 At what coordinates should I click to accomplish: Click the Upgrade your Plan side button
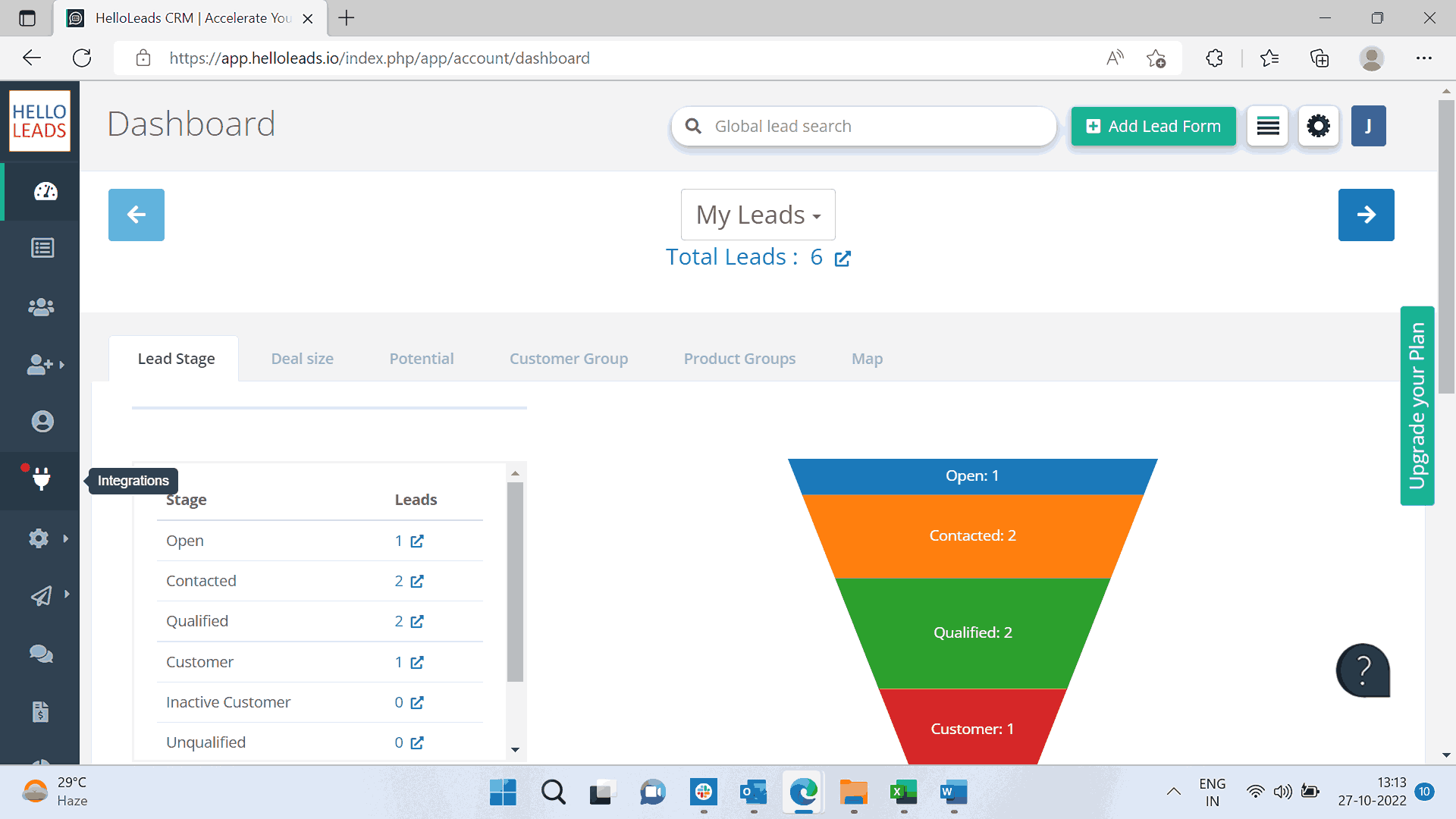(1417, 406)
